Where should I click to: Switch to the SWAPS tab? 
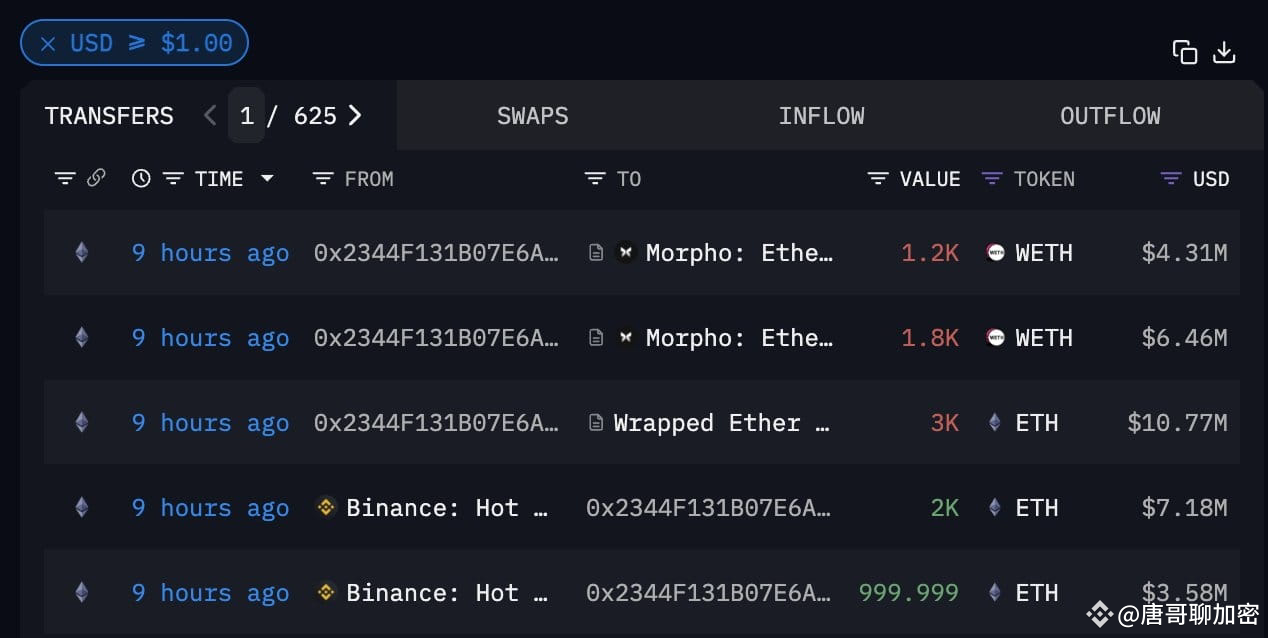click(x=532, y=115)
